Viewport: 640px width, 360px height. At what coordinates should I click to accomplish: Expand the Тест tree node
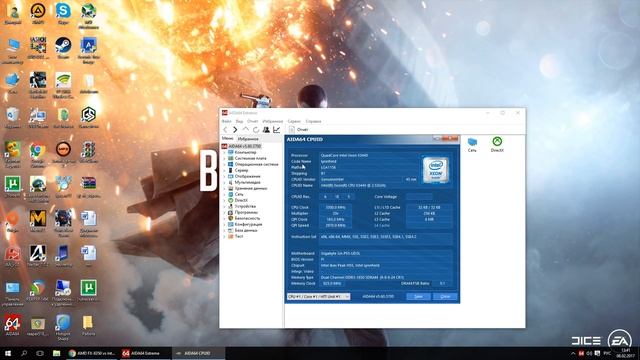224,236
